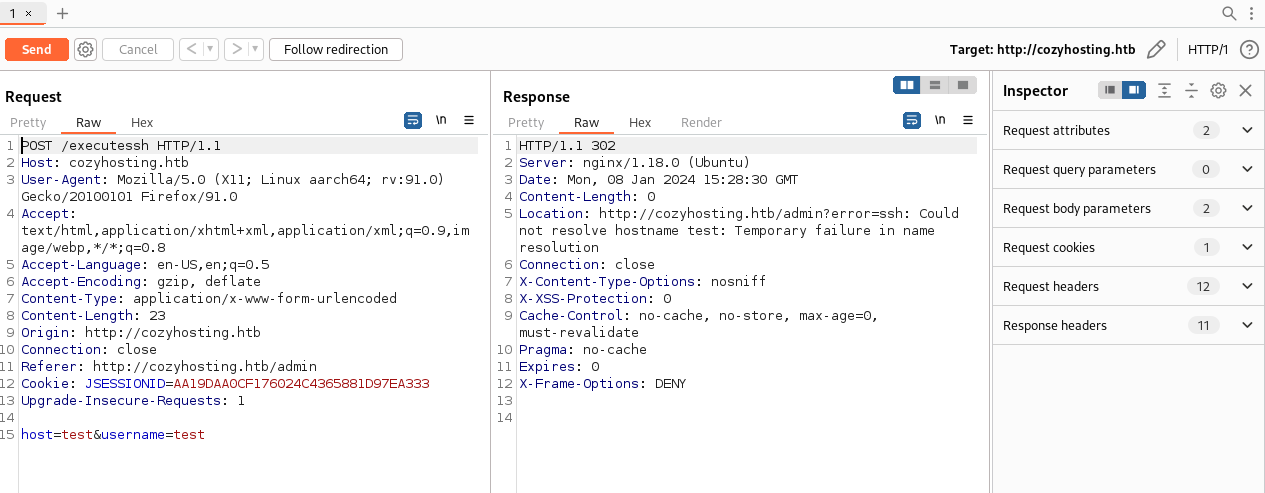The width and height of the screenshot is (1265, 493).
Task: Click the orange Send button
Action: coord(36,49)
